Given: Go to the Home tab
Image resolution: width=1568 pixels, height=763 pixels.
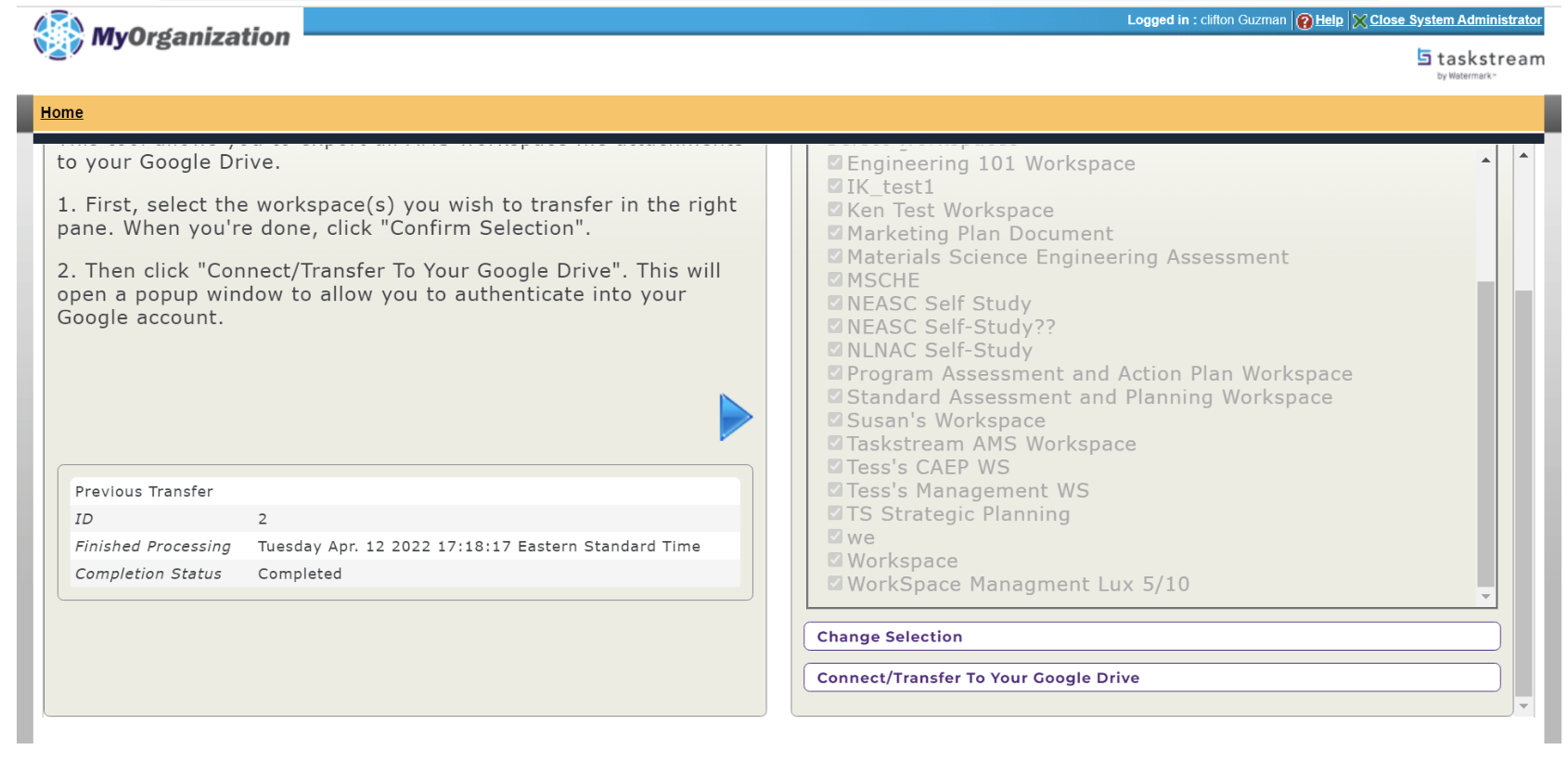Looking at the screenshot, I should (62, 112).
